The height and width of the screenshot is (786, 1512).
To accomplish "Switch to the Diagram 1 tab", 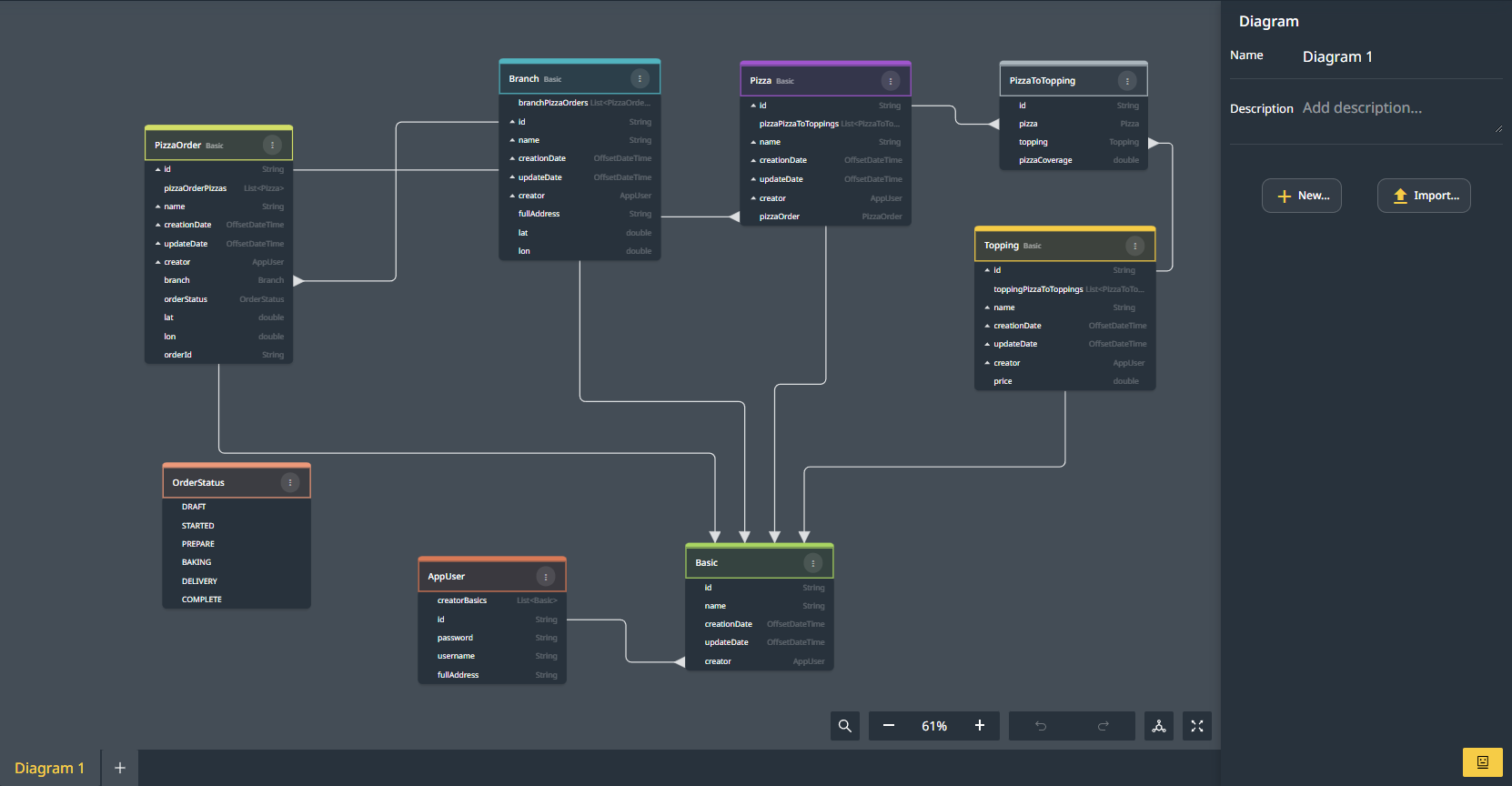I will pos(50,769).
